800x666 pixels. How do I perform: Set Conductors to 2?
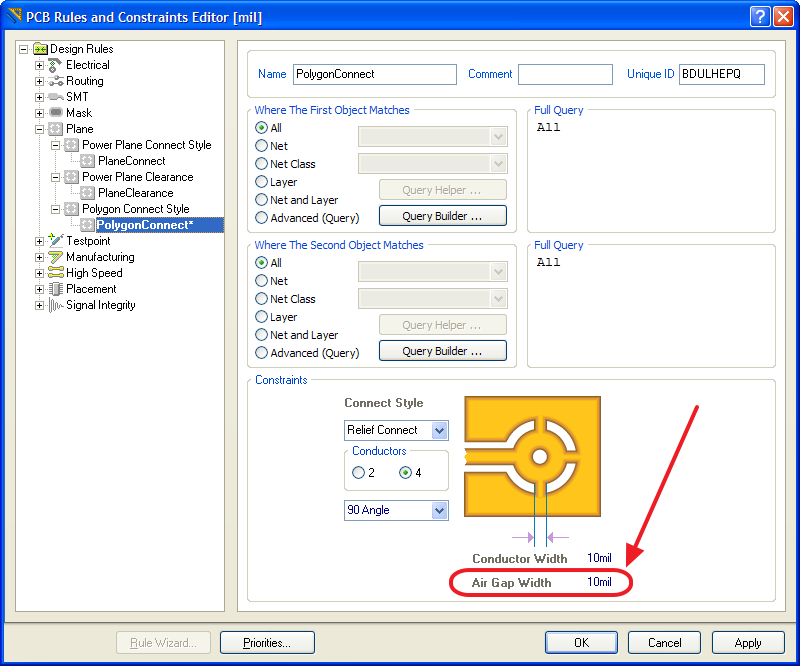tap(358, 473)
